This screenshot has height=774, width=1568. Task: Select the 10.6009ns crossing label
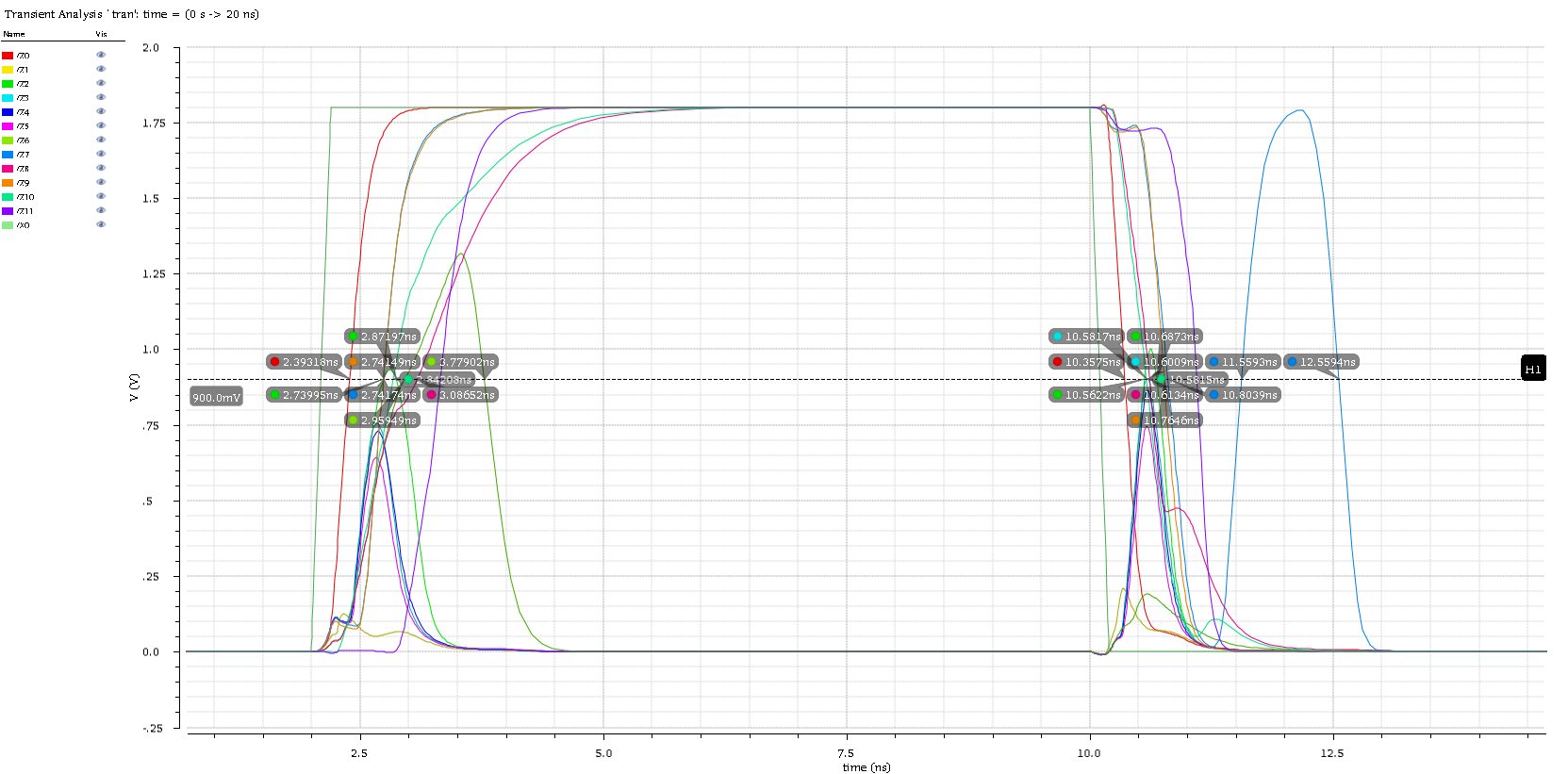[1164, 362]
